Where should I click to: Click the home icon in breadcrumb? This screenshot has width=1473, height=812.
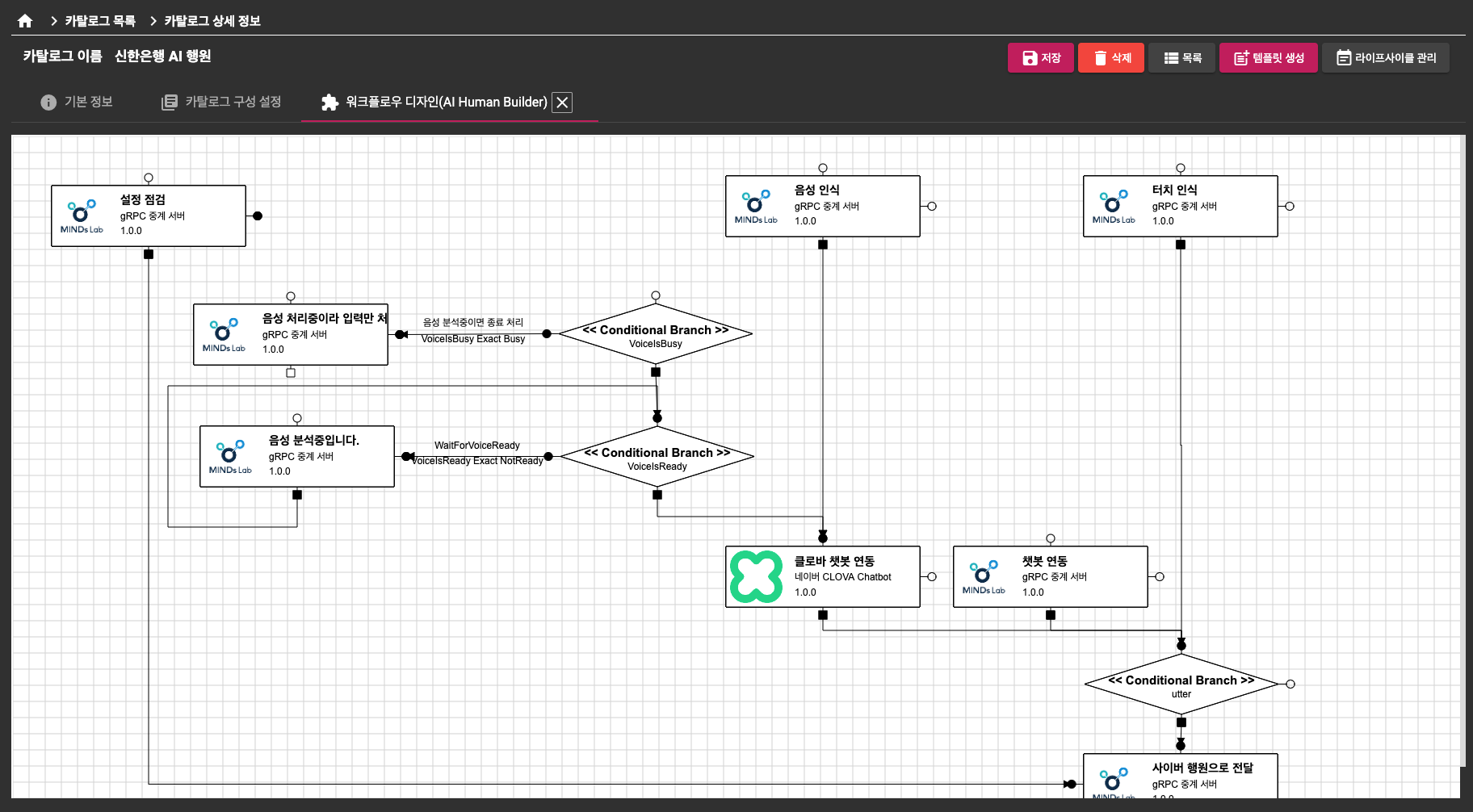pos(25,21)
